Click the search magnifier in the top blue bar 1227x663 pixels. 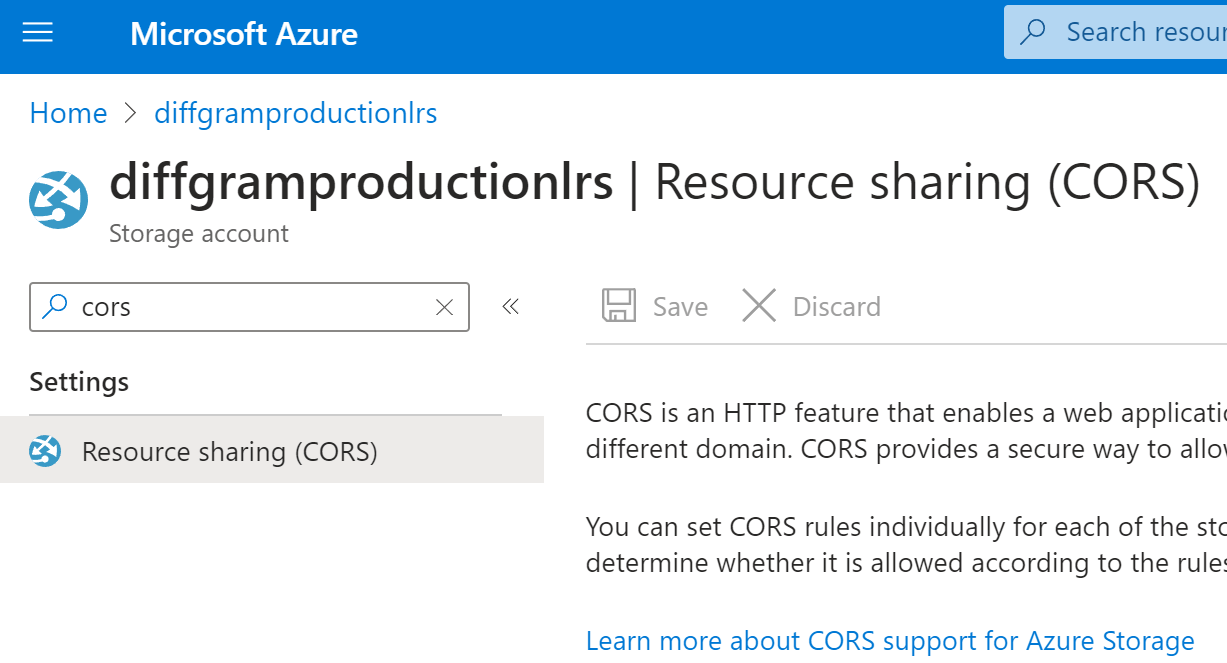[1031, 32]
